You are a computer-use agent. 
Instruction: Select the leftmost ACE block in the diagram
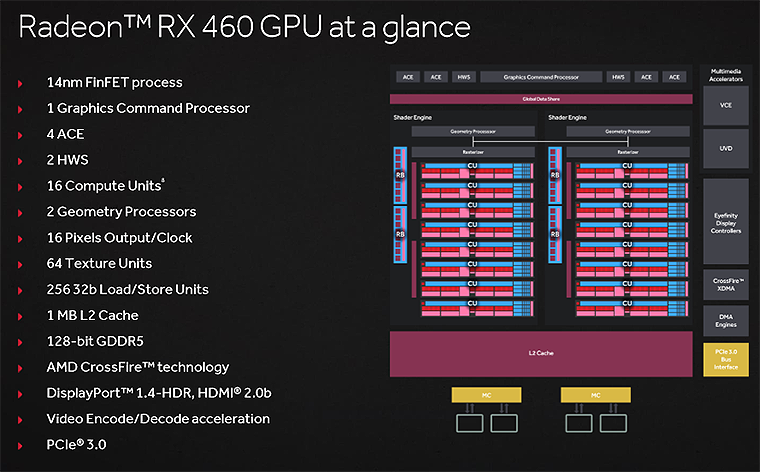pos(408,77)
